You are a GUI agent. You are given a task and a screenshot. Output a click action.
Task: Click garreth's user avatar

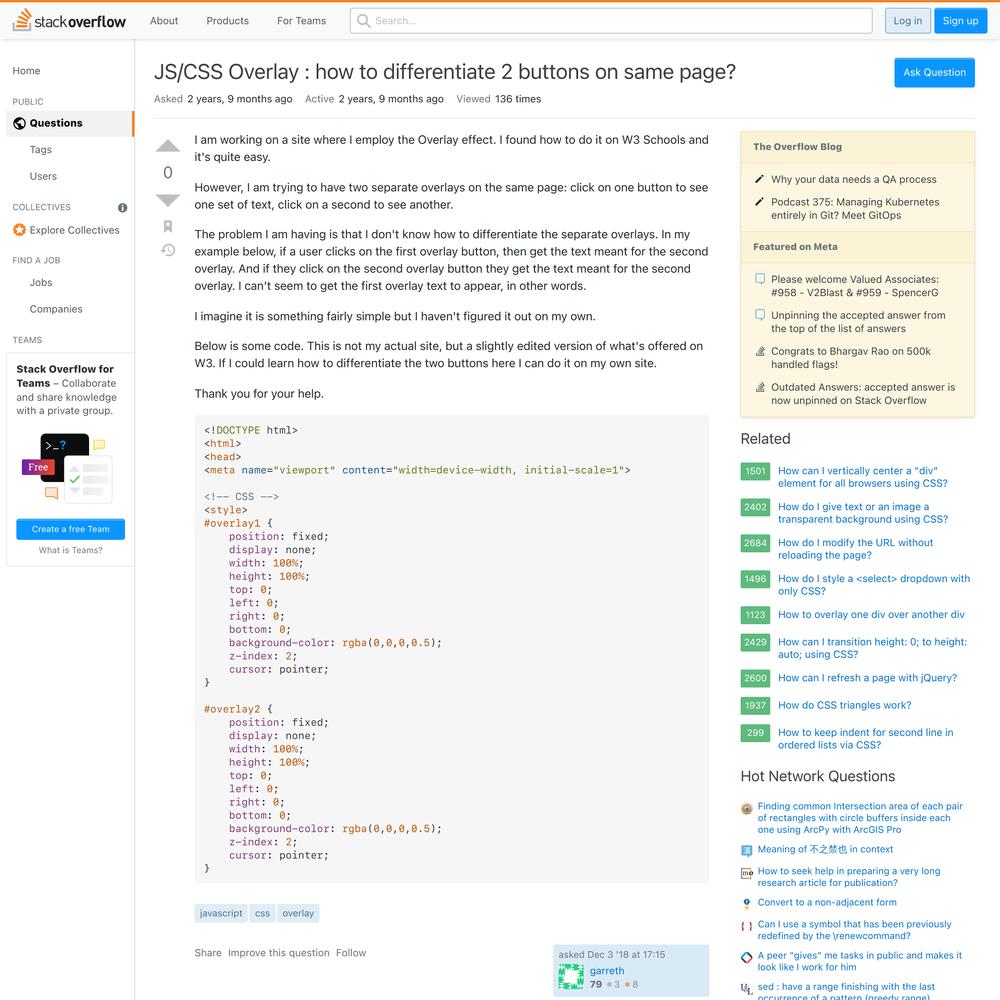(571, 976)
